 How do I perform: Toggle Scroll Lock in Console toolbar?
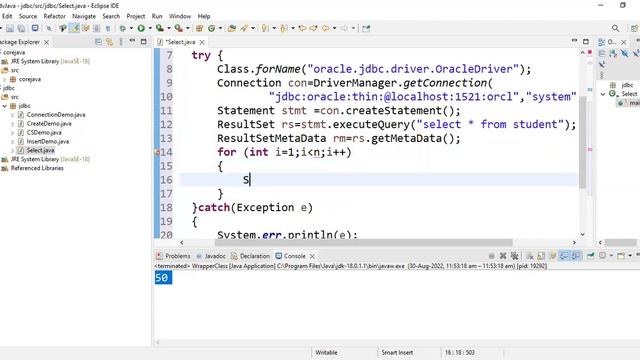point(541,256)
